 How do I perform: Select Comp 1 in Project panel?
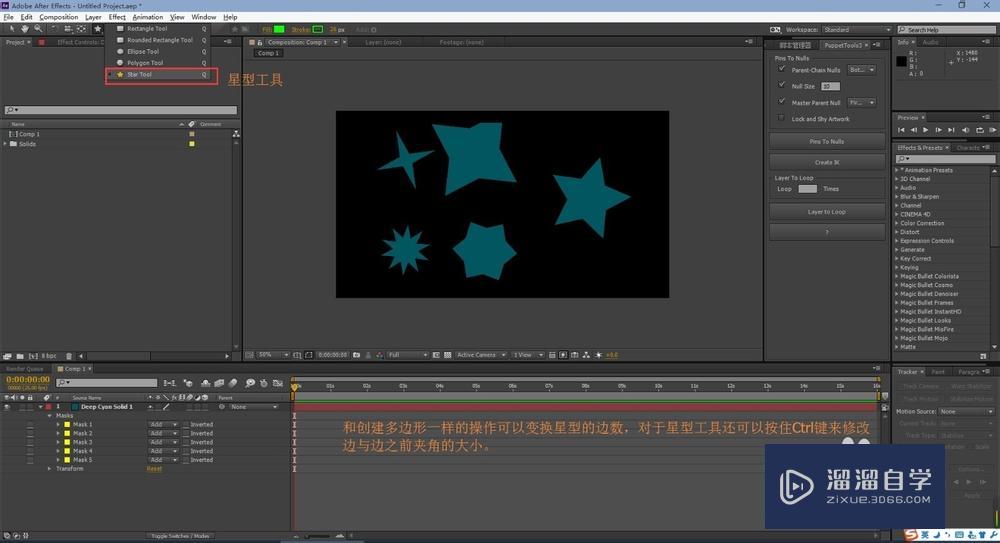pyautogui.click(x=29, y=135)
